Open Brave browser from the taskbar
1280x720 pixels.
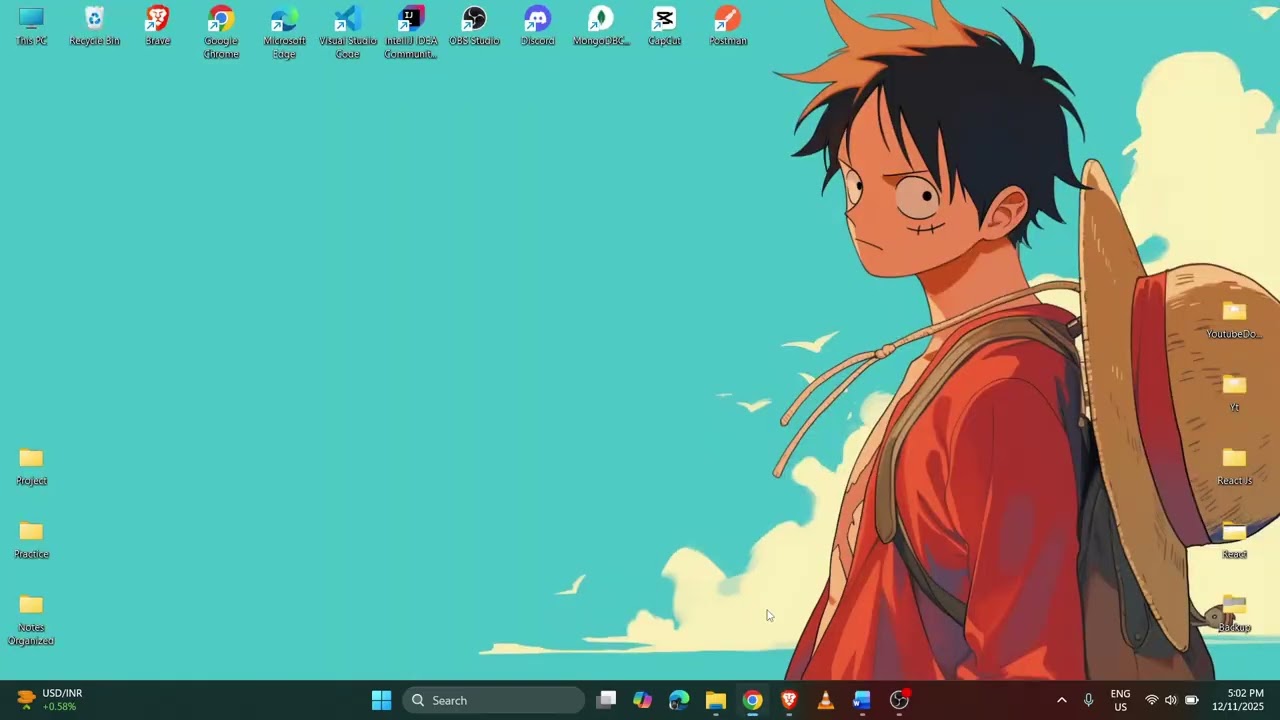(x=789, y=700)
